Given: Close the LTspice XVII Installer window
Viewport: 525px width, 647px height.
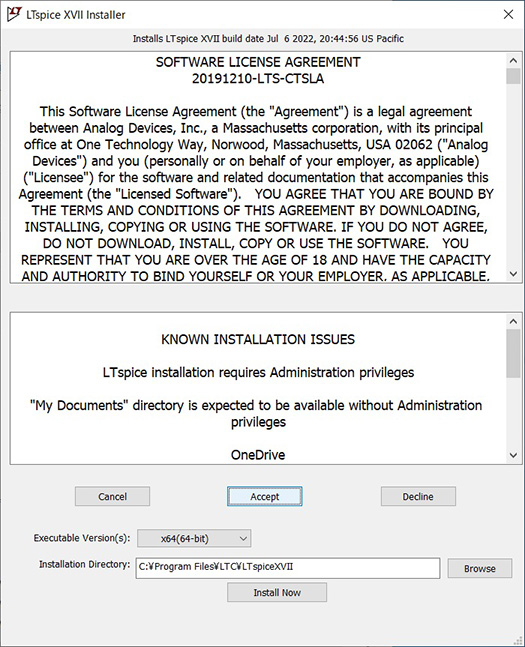Looking at the screenshot, I should [508, 14].
